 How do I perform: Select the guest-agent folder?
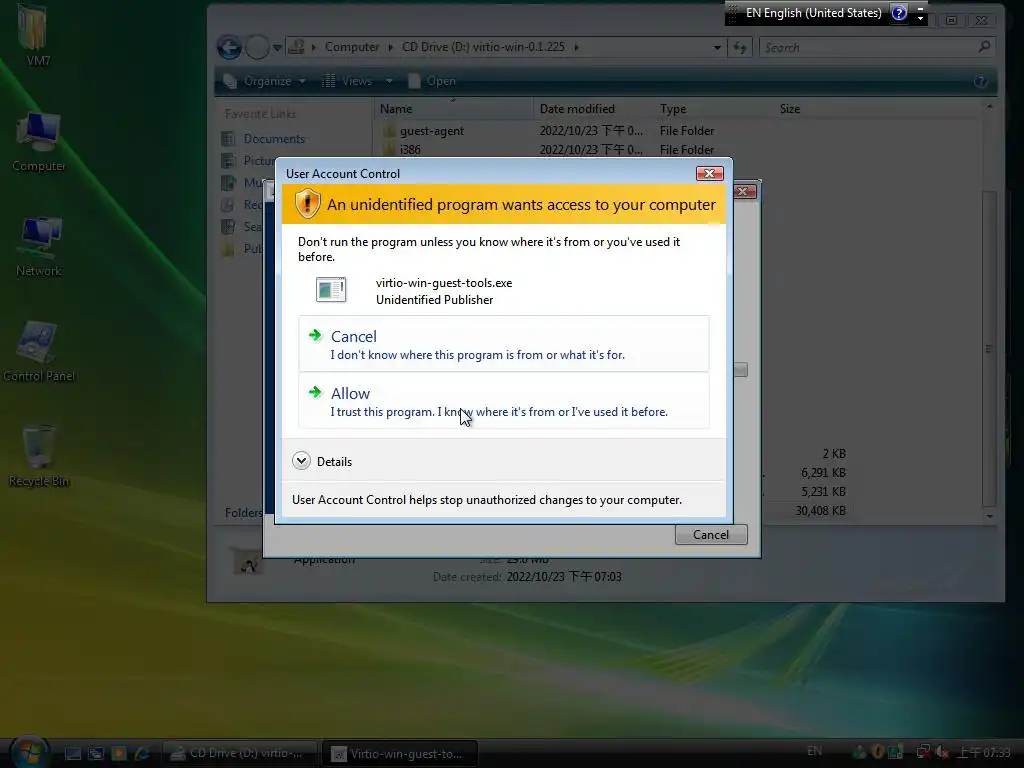click(432, 131)
